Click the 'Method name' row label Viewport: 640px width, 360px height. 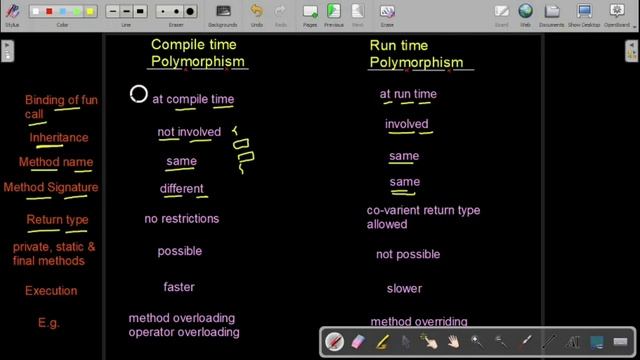tap(56, 162)
